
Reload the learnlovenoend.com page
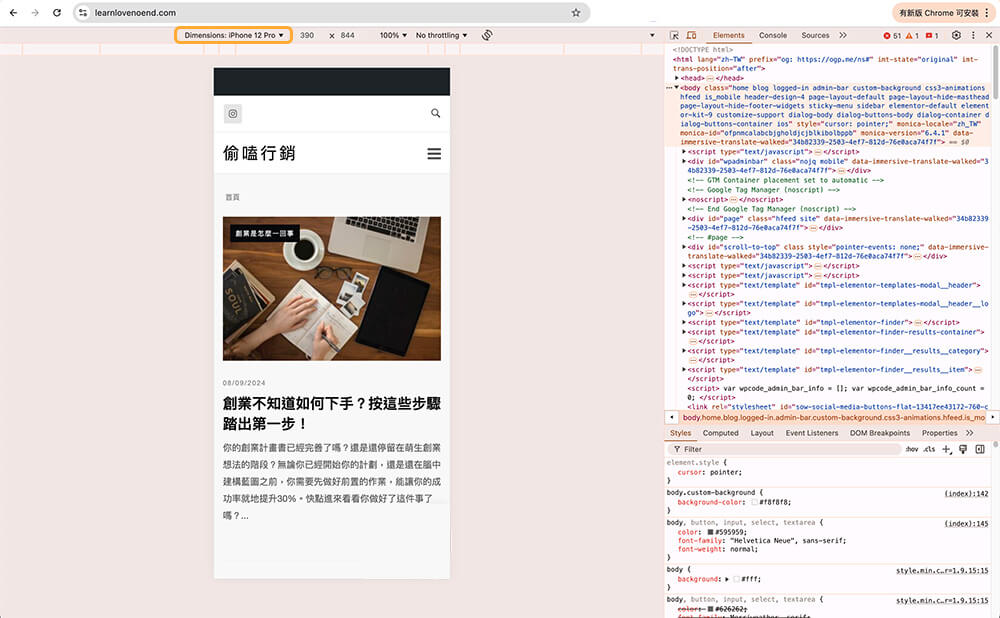click(57, 13)
